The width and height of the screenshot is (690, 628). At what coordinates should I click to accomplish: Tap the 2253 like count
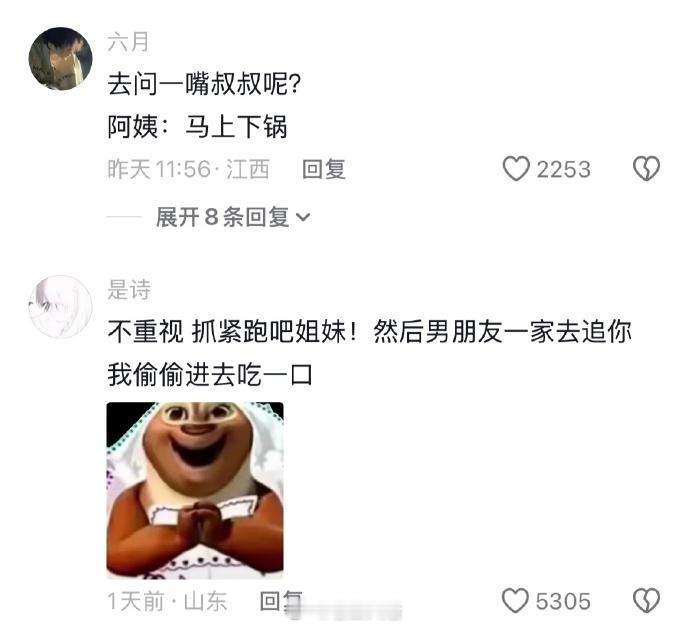(563, 169)
